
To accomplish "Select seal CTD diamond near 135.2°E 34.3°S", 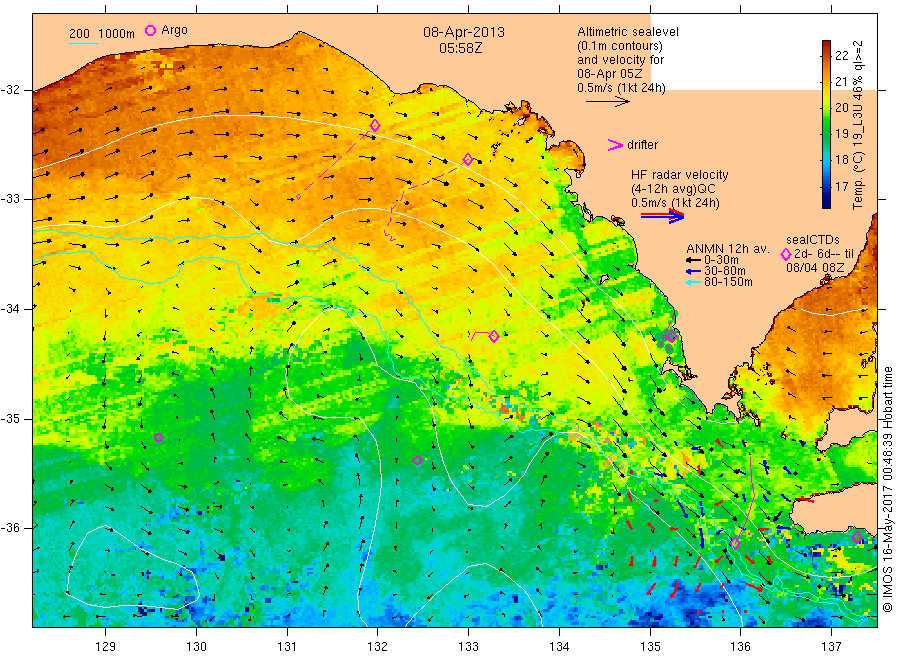I will click(x=672, y=336).
